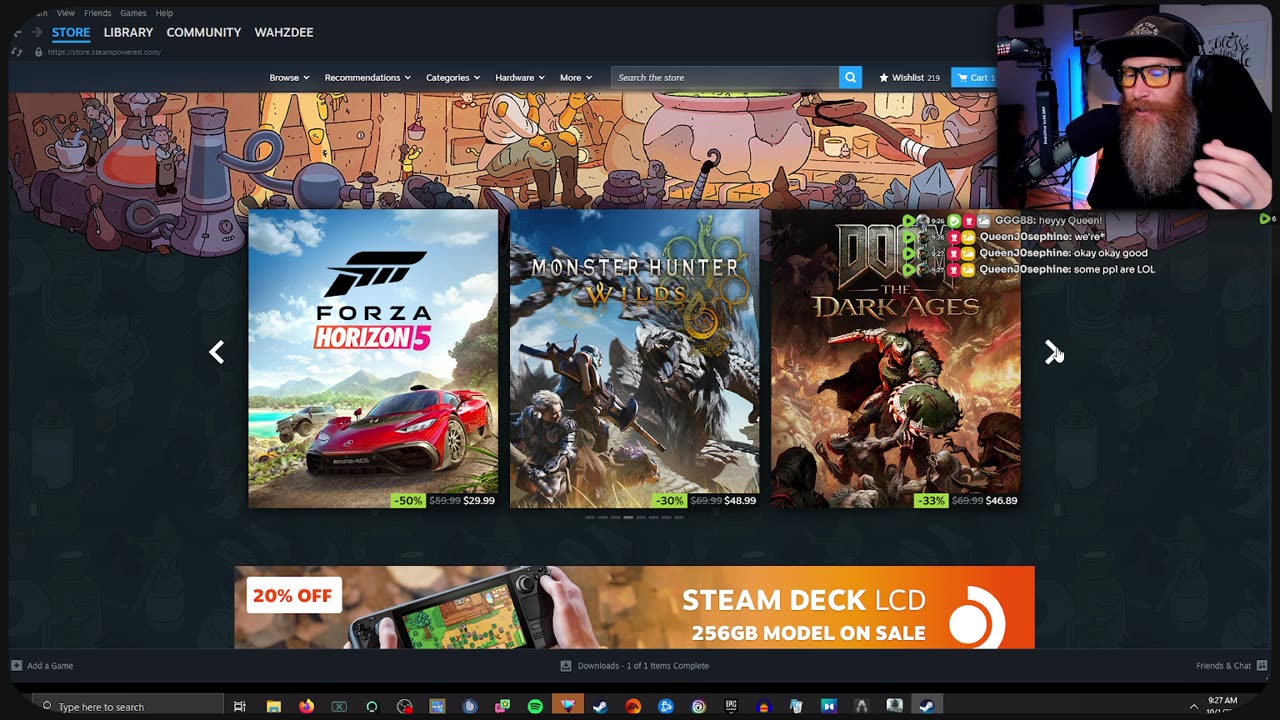Open the Hardware dropdown menu

point(520,77)
